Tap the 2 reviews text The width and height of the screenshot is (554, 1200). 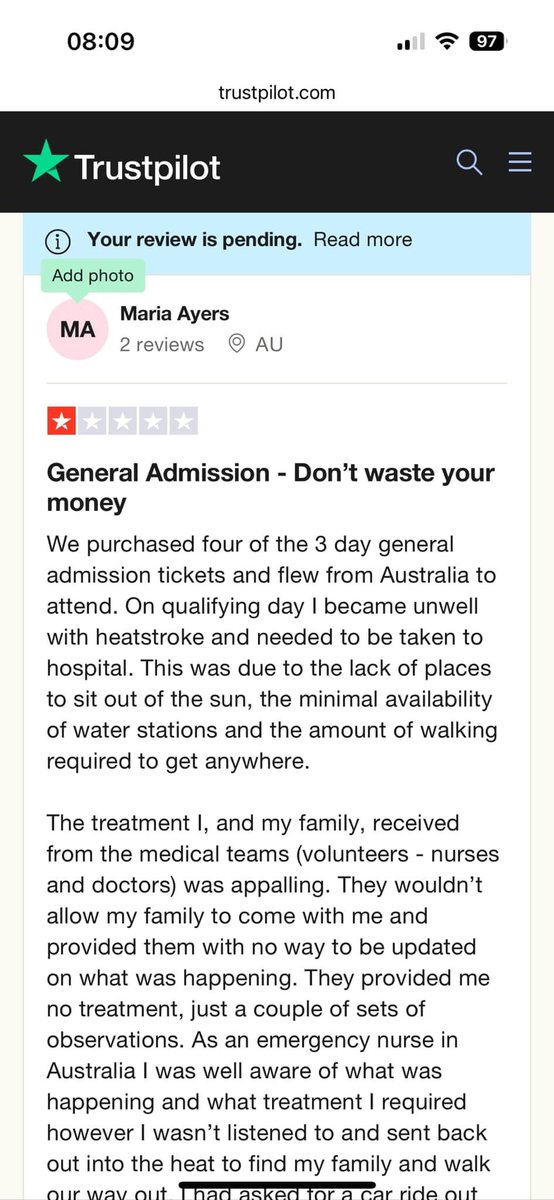click(162, 344)
